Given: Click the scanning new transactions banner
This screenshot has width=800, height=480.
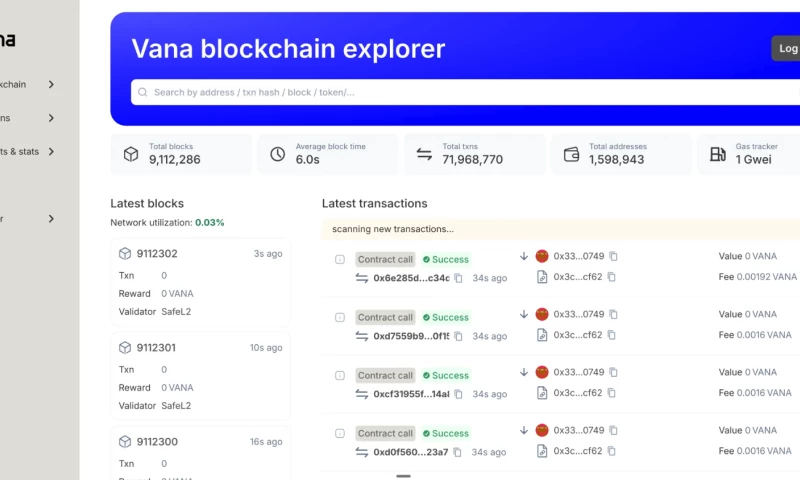Looking at the screenshot, I should (561, 229).
